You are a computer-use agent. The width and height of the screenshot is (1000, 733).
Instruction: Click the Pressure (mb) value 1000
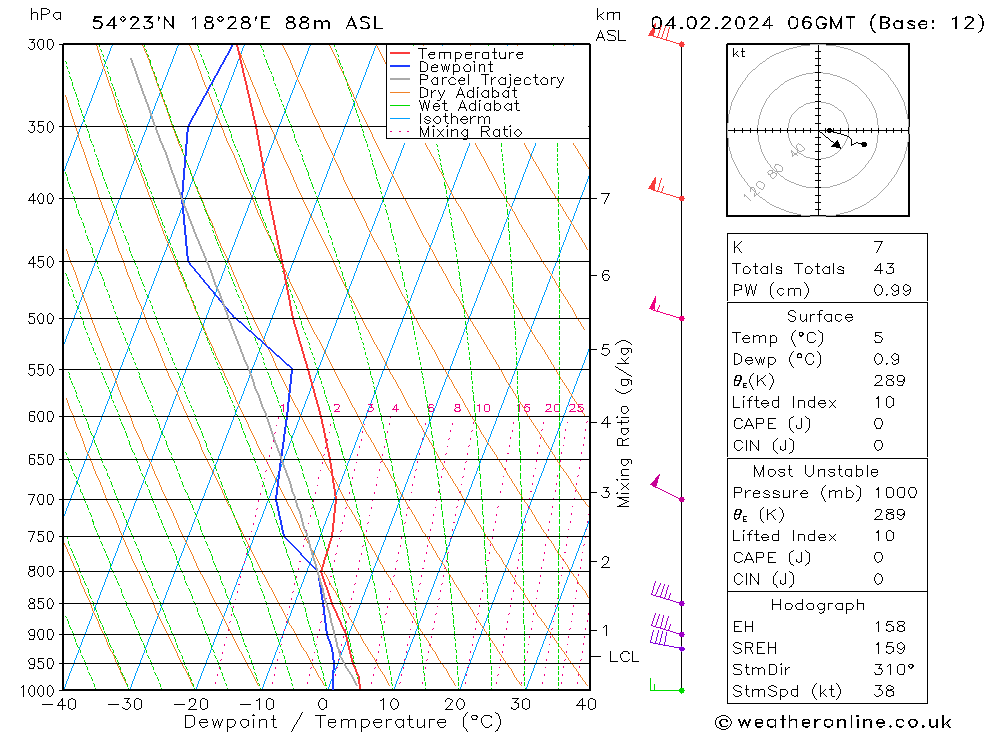[895, 492]
